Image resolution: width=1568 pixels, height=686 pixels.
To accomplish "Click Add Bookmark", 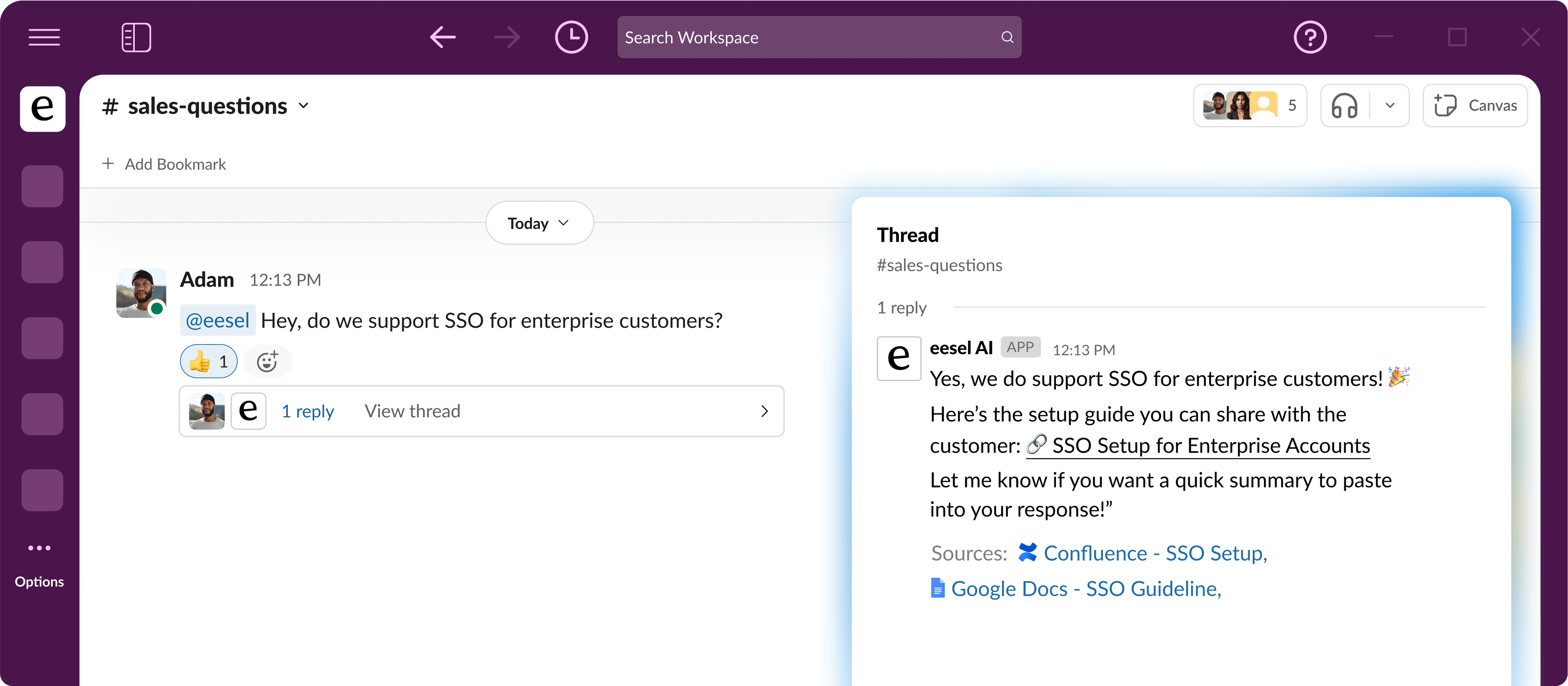I will pos(164,164).
